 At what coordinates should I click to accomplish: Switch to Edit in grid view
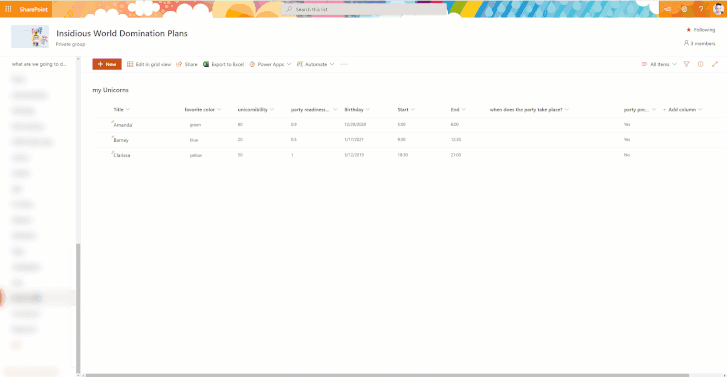[149, 64]
